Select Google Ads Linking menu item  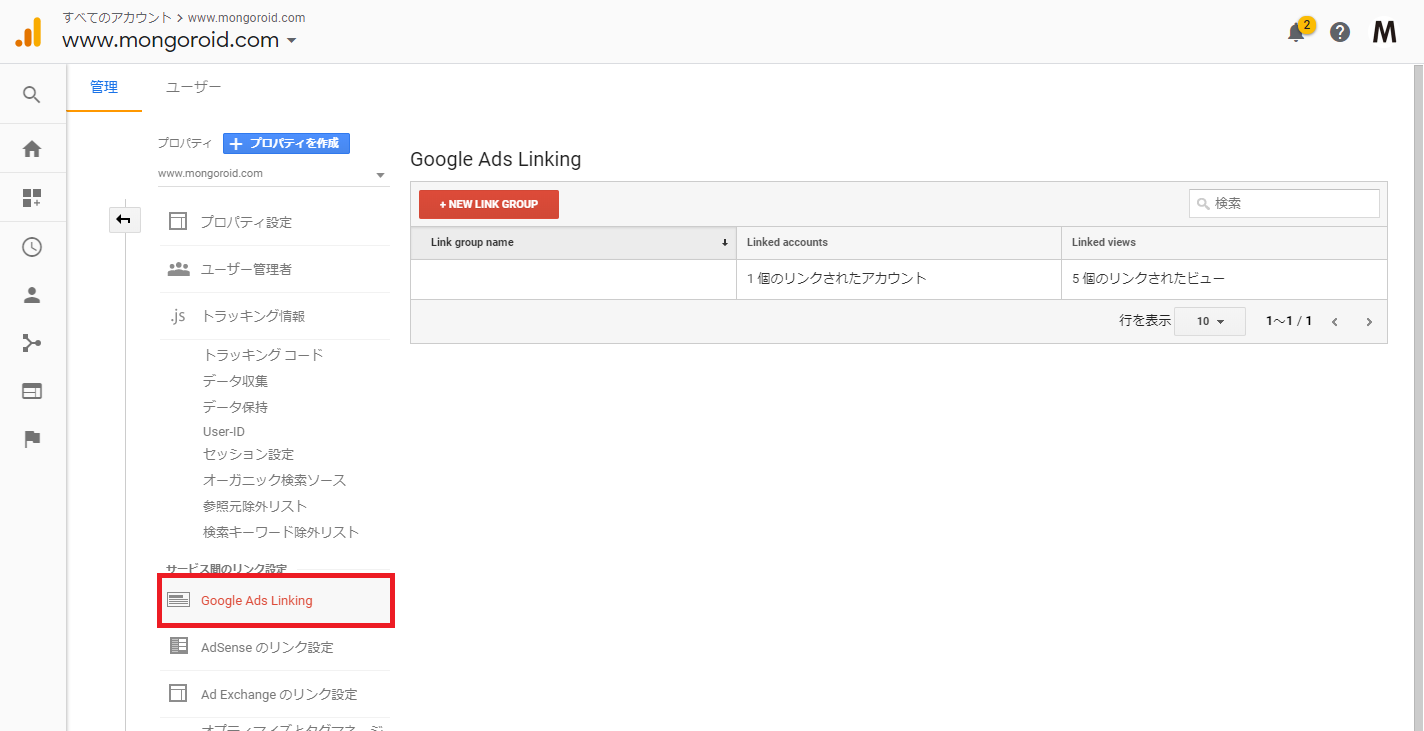click(x=274, y=600)
